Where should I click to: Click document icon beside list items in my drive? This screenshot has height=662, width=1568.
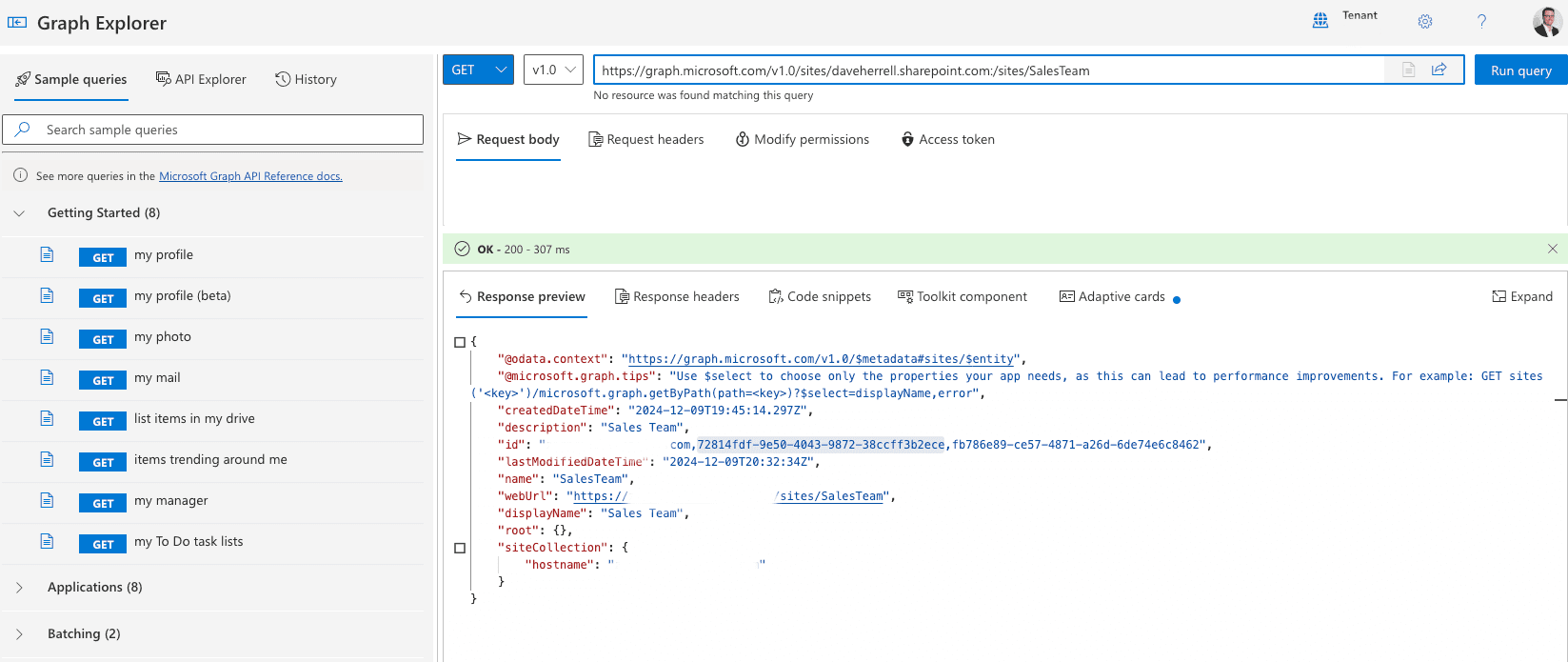tap(47, 418)
